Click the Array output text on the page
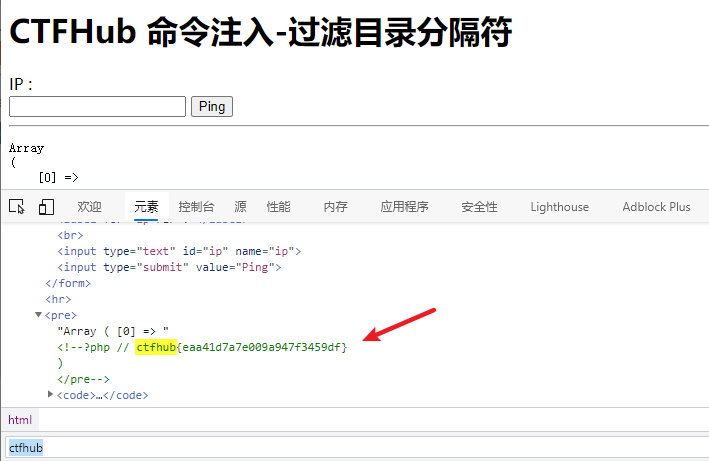 (x=27, y=148)
